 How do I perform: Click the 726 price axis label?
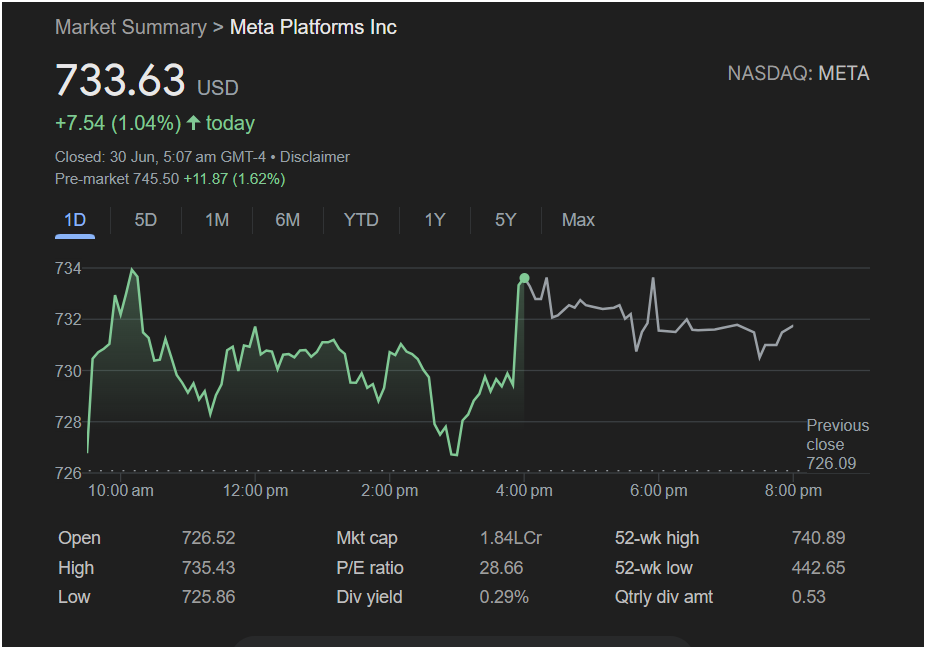pyautogui.click(x=68, y=473)
